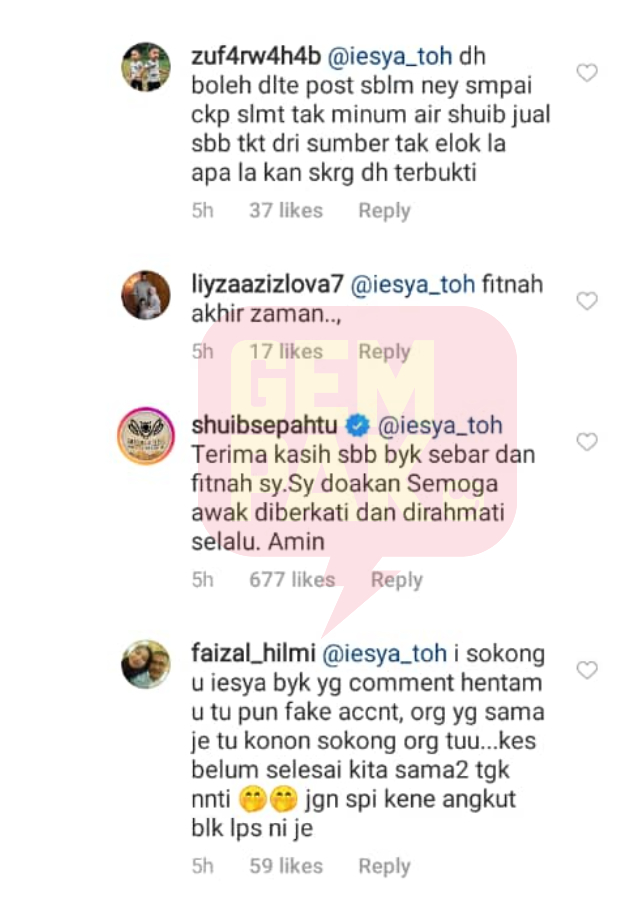Viewport: 639px width, 900px height.
Task: Open the zuf4rw4h4b username link
Action: pos(256,56)
